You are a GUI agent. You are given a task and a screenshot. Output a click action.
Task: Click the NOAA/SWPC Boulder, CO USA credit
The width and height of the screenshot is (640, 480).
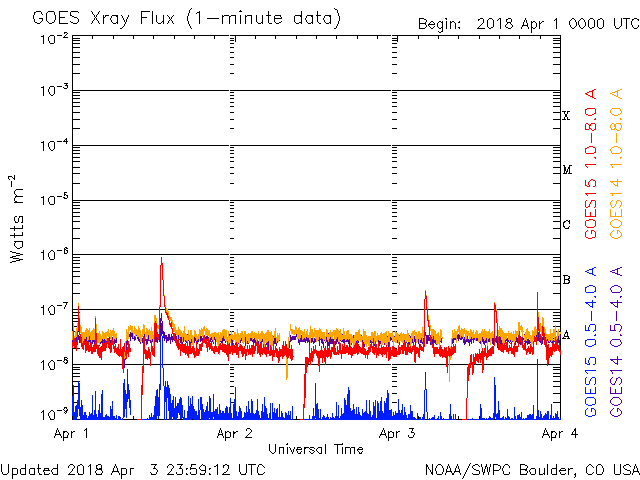531,469
